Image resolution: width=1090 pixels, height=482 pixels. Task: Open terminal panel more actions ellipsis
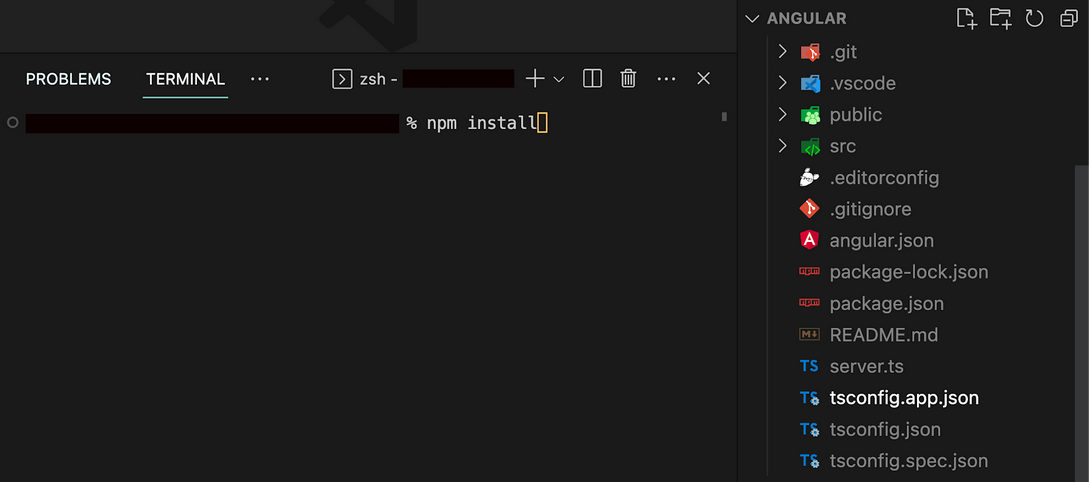click(666, 79)
